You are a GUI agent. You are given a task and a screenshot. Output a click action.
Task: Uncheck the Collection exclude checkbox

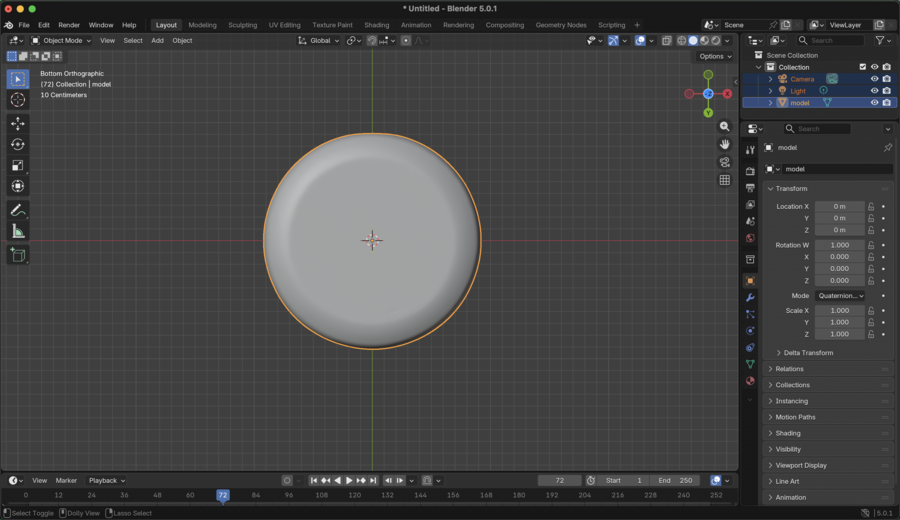[862, 67]
